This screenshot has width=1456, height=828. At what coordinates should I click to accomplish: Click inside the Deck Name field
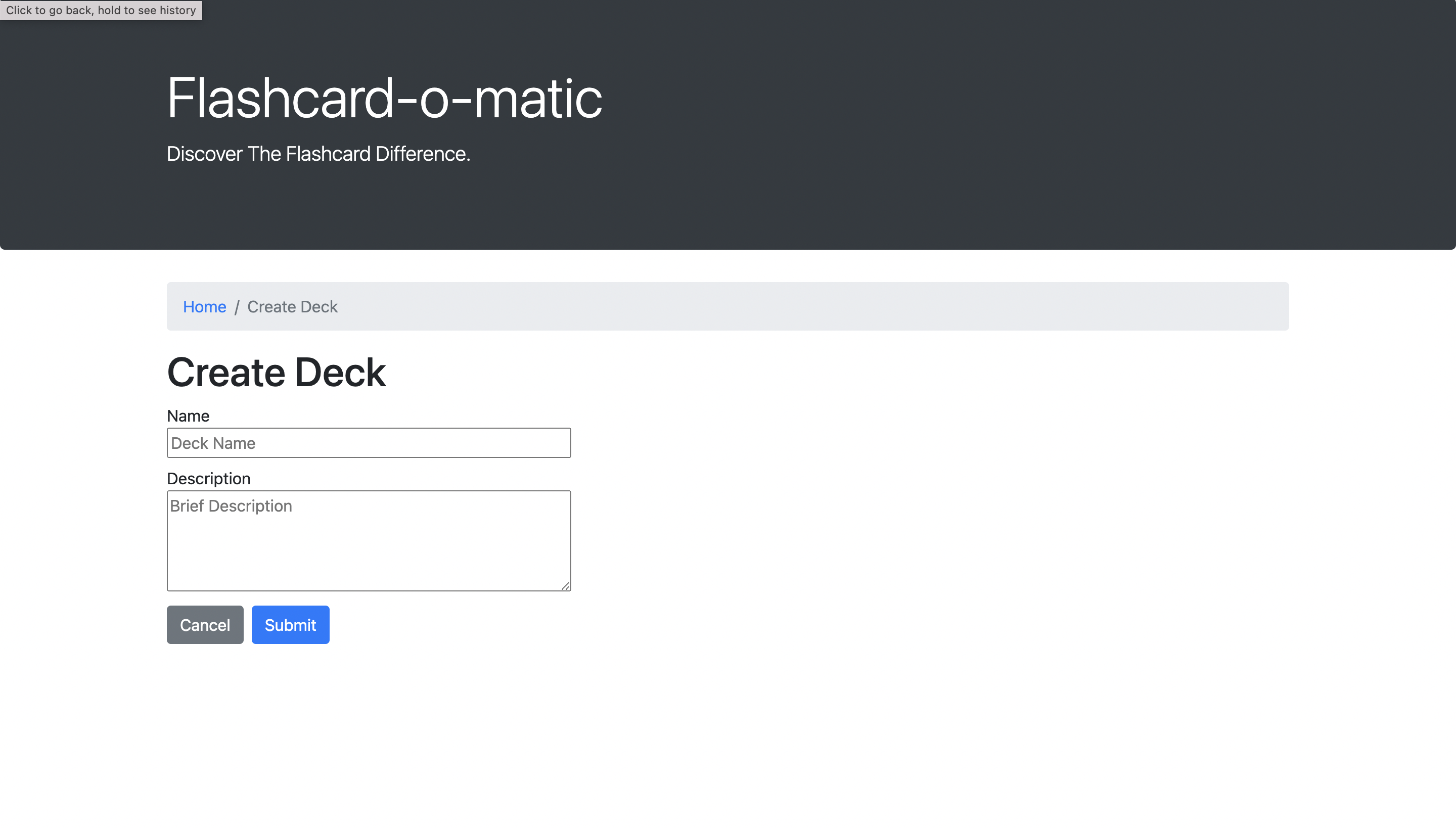pos(369,442)
